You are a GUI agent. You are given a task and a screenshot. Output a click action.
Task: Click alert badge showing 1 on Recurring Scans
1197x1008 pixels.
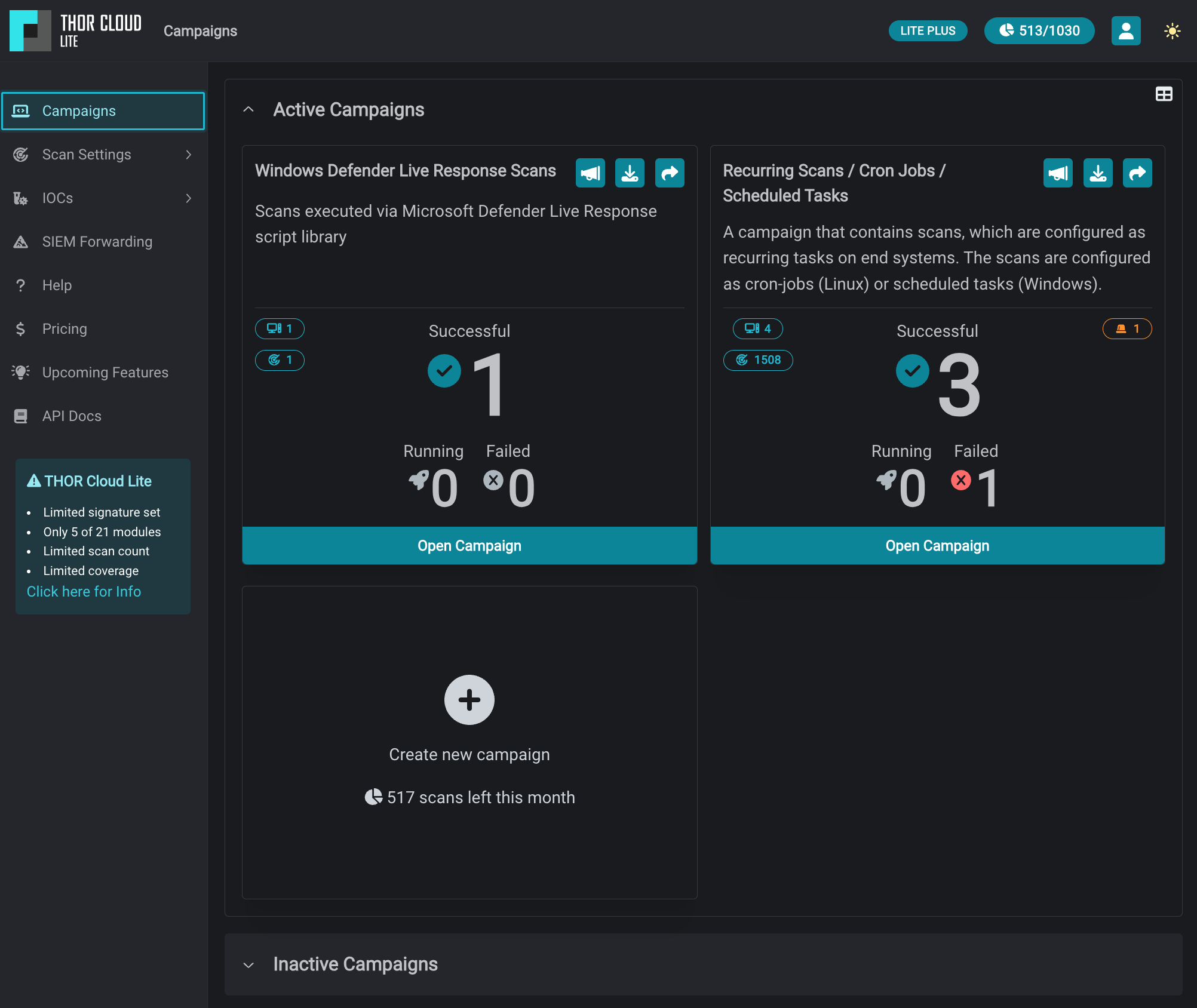pos(1127,329)
